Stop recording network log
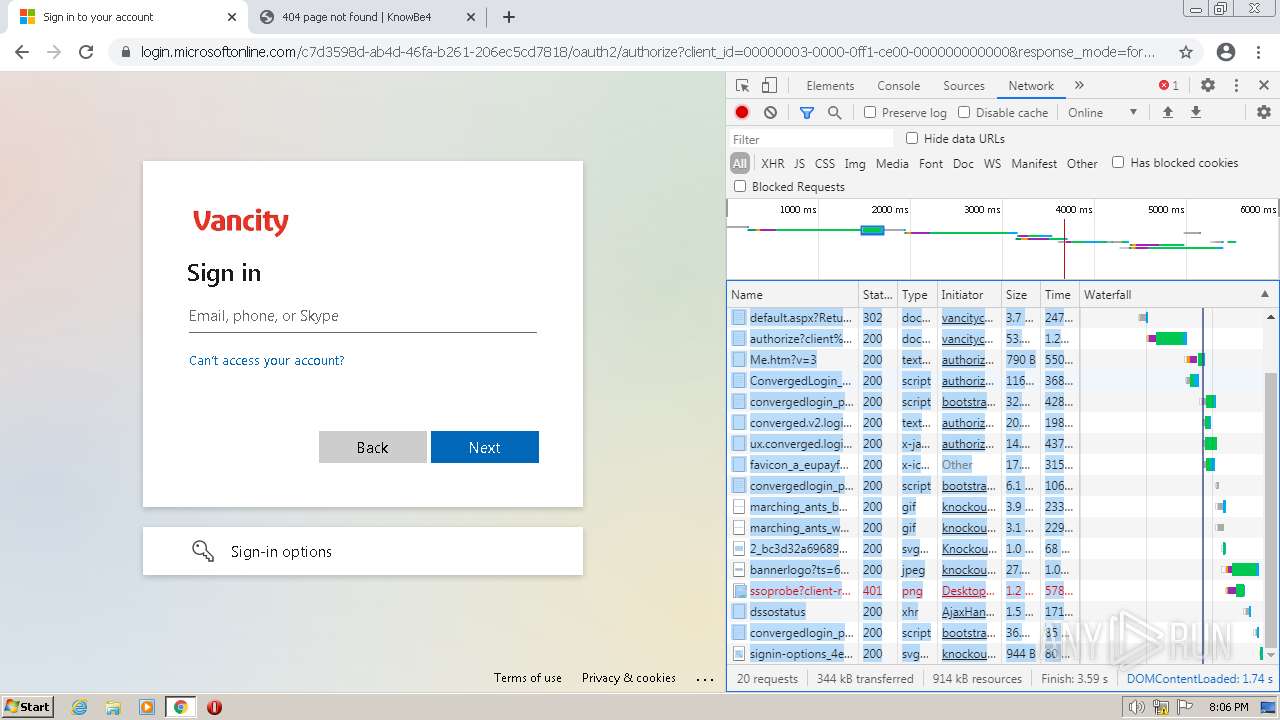The image size is (1280, 720). pos(742,113)
